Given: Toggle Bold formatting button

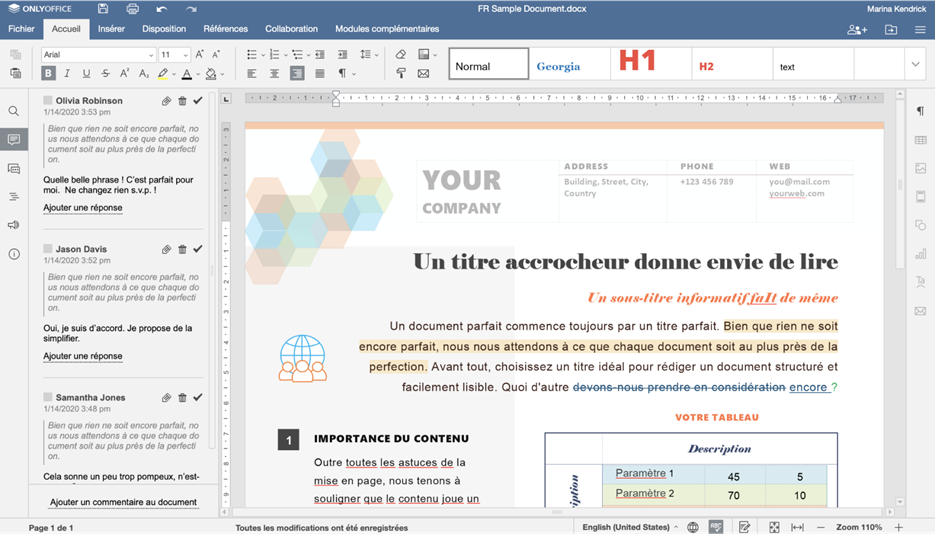Looking at the screenshot, I should click(48, 74).
